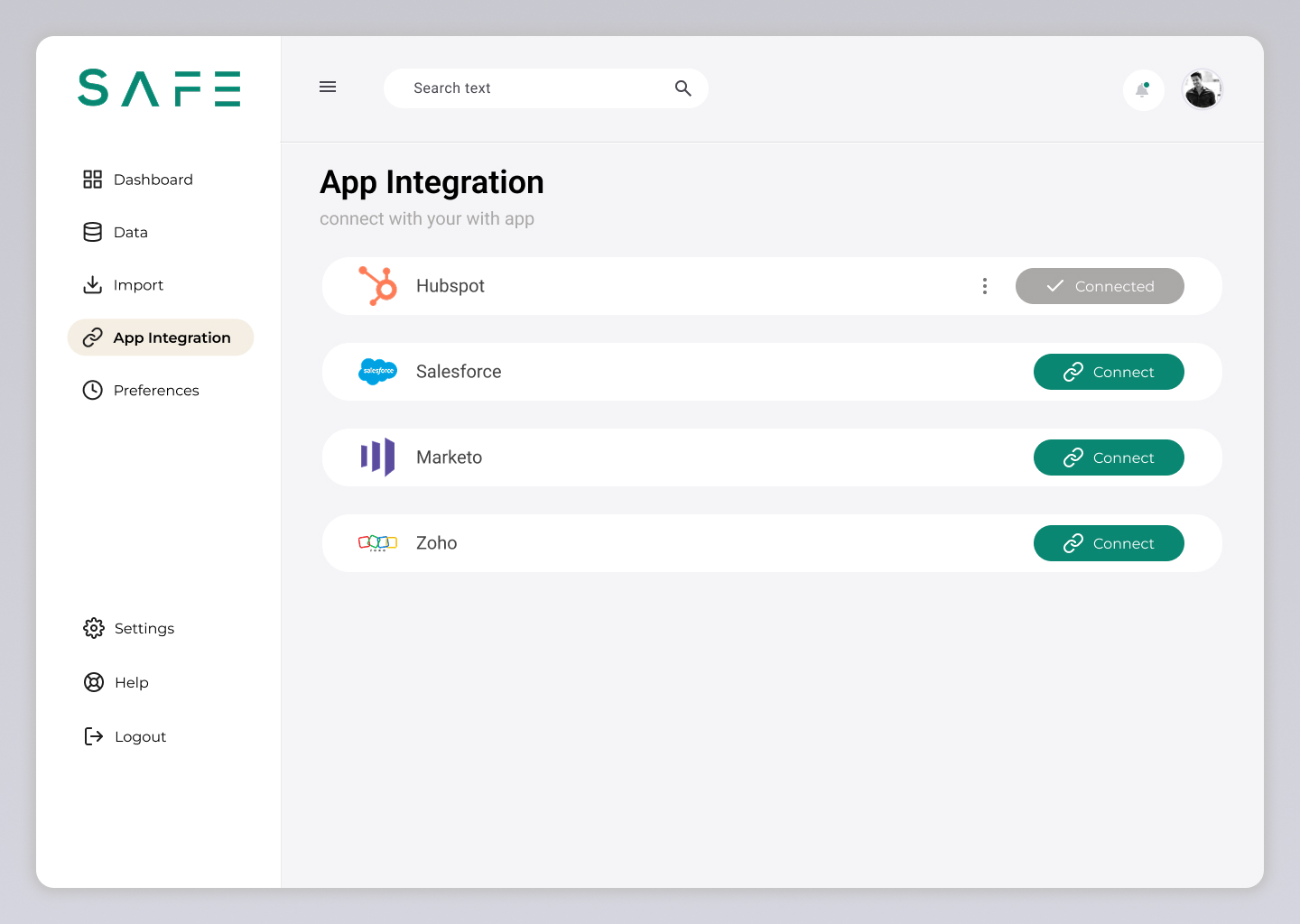Click Logout in the sidebar
The height and width of the screenshot is (924, 1300).
(x=139, y=737)
